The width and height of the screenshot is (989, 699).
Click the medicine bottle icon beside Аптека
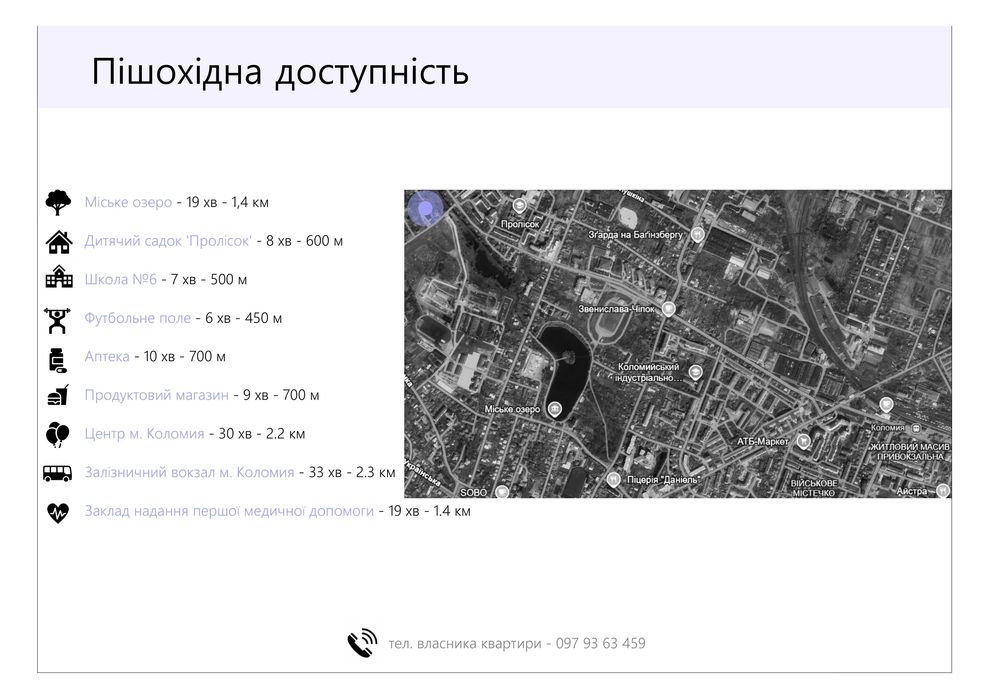click(57, 360)
